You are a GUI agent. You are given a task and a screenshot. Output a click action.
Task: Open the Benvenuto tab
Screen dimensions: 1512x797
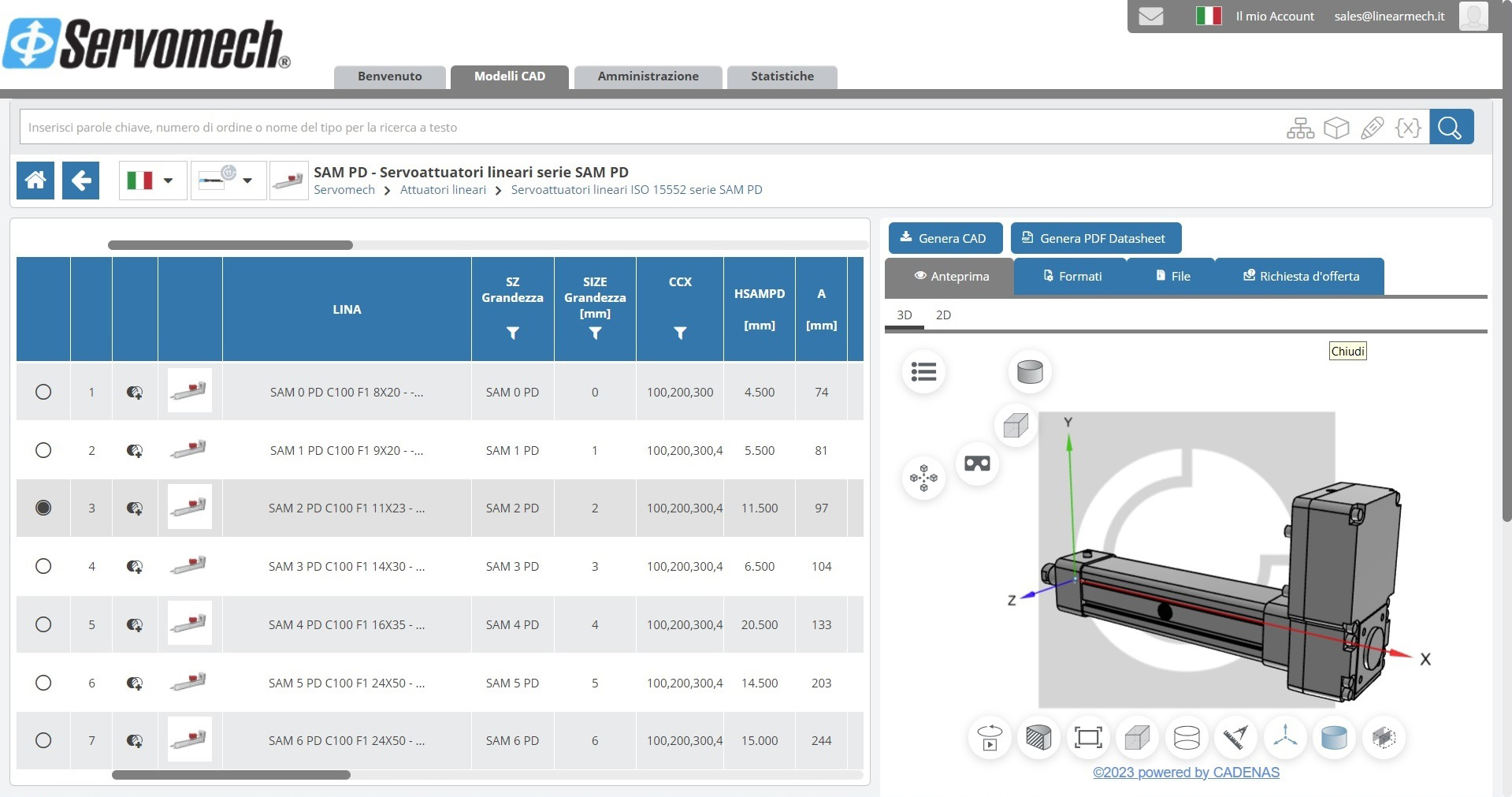390,76
